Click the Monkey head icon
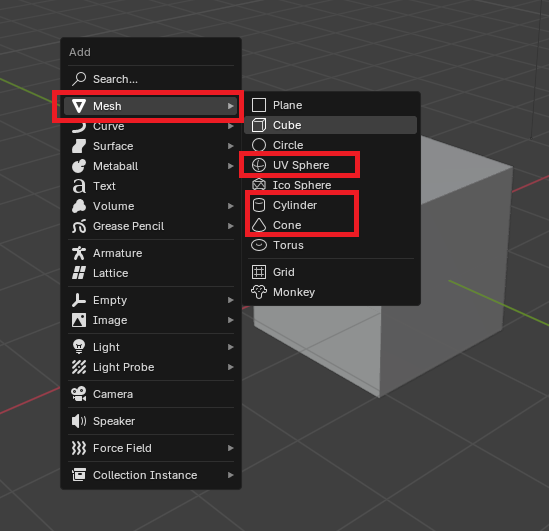 coord(259,292)
